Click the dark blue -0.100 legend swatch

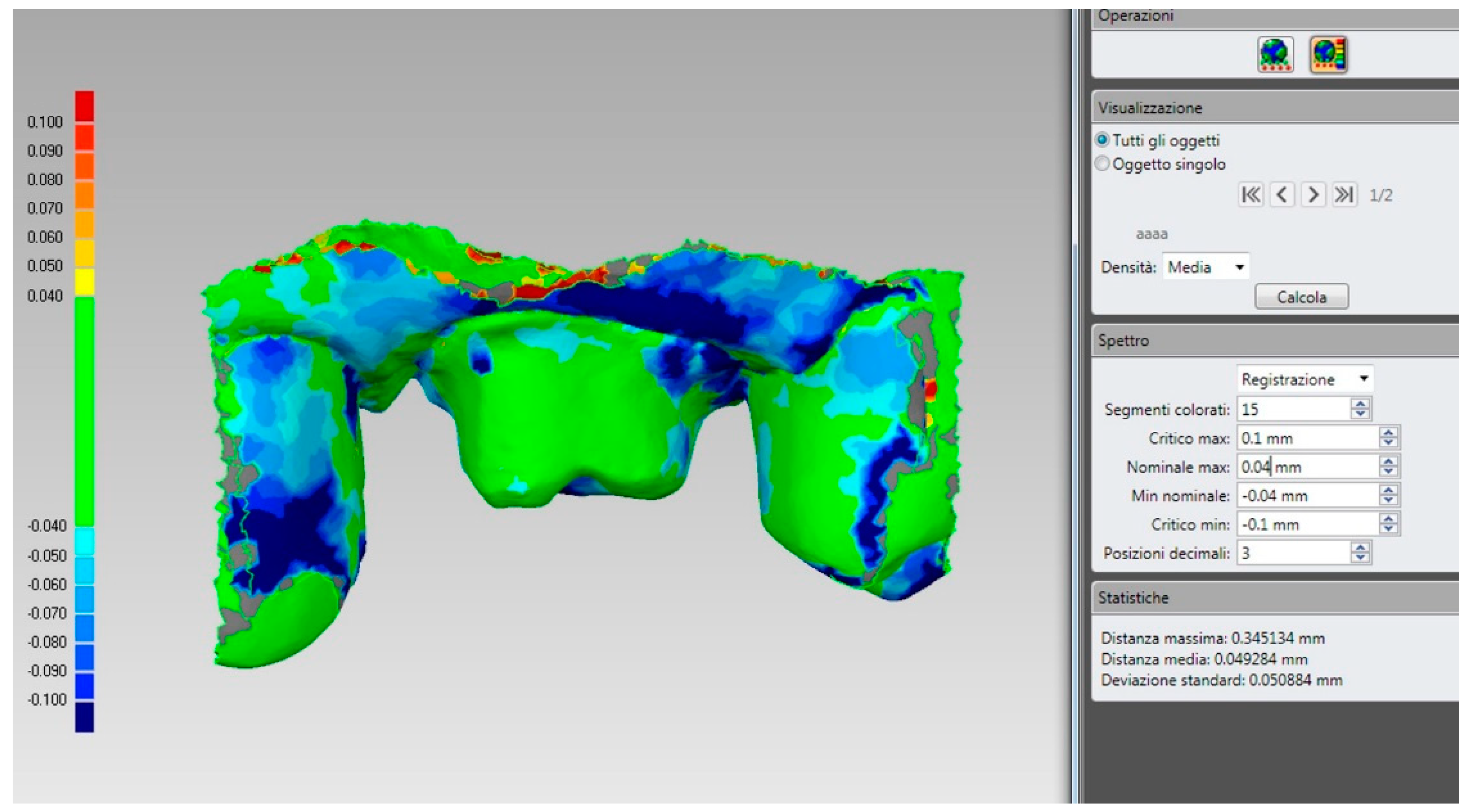(84, 717)
